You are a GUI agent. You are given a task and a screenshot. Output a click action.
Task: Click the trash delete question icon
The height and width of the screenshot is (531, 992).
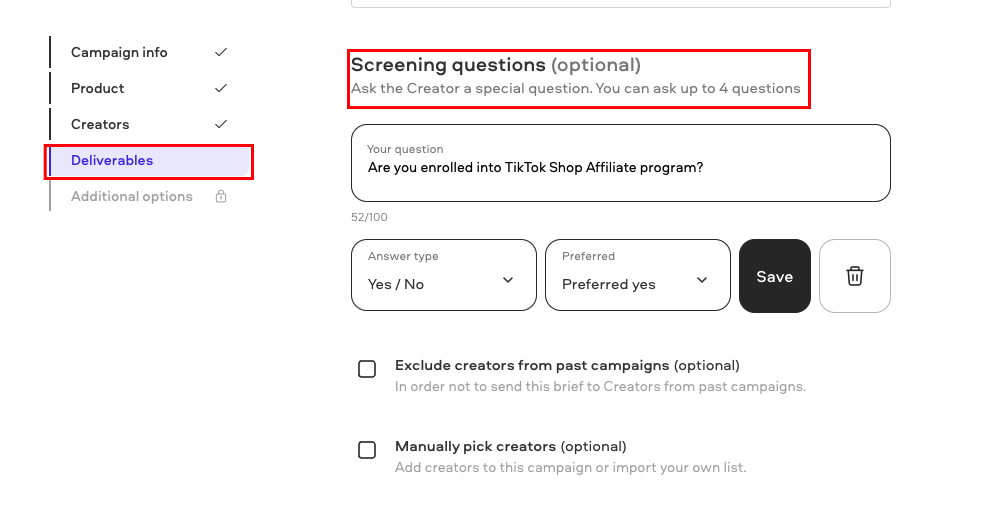[x=855, y=276]
